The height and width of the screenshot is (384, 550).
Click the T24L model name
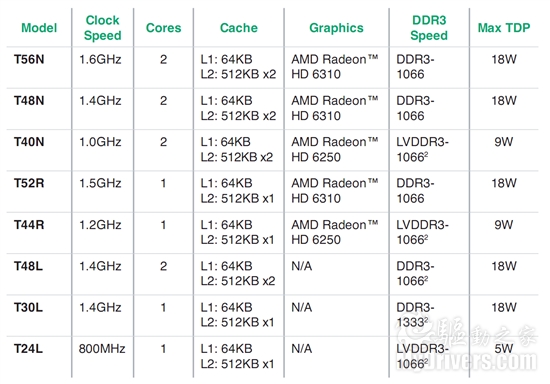click(x=28, y=349)
